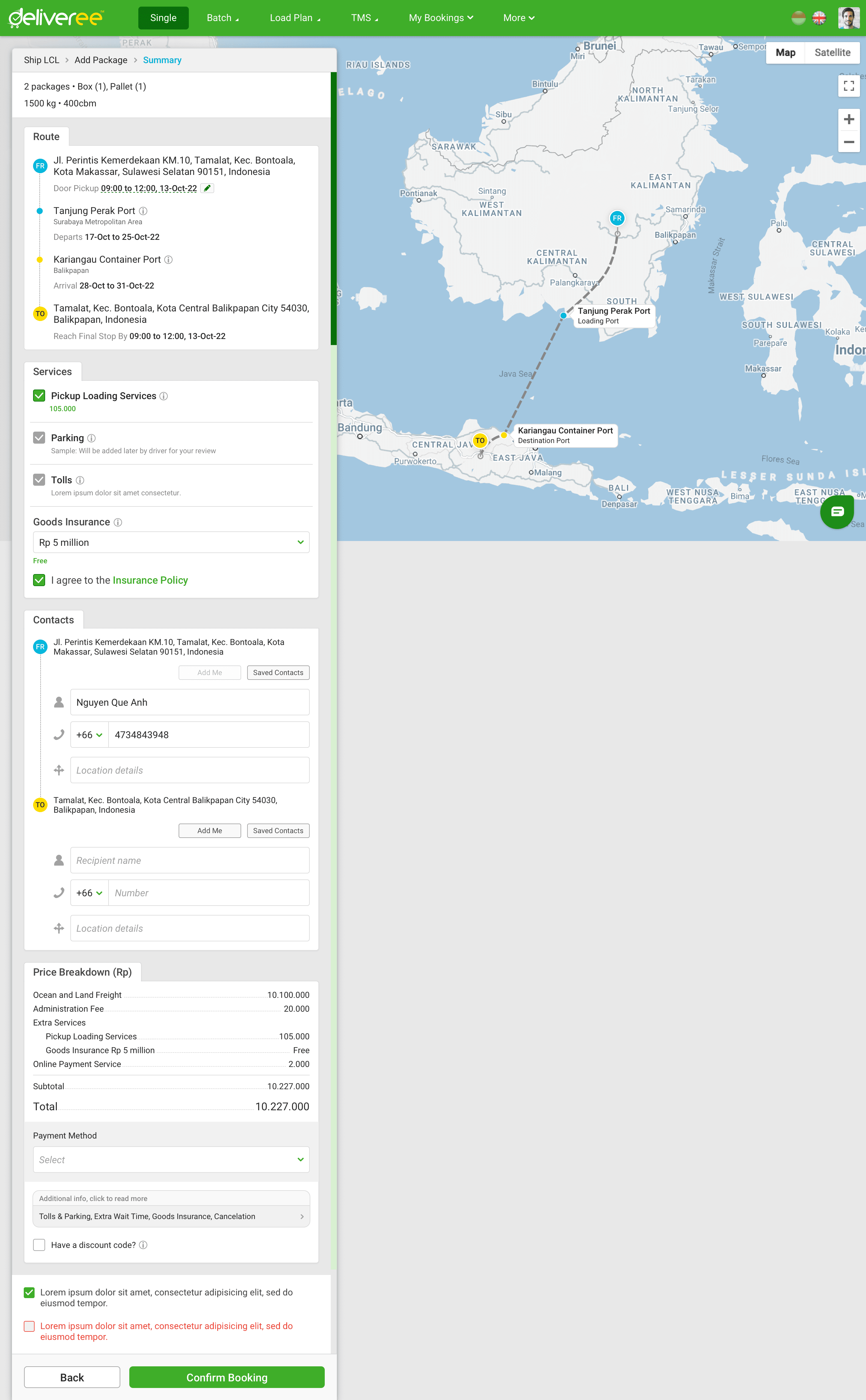Toggle the Insurance Policy agreement checkbox
This screenshot has height=1400, width=866.
(x=39, y=580)
